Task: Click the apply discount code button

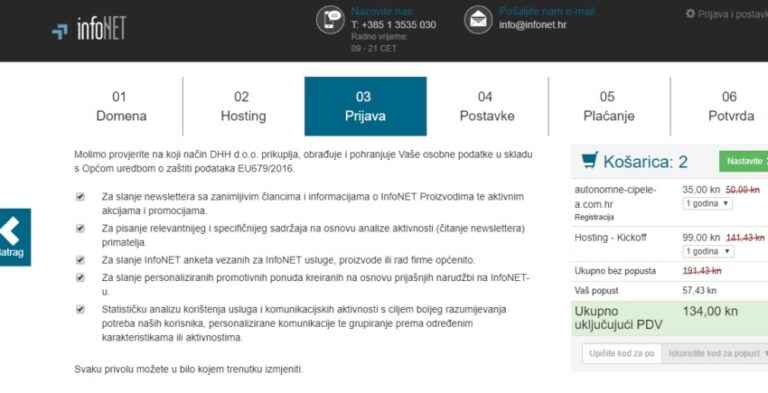Action: coord(715,353)
